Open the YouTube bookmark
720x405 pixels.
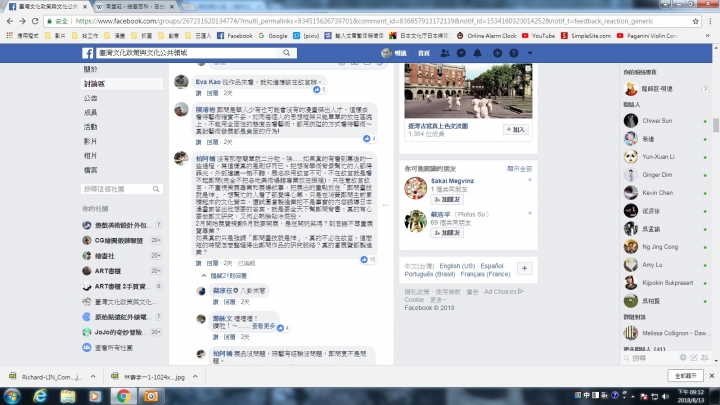click(x=538, y=35)
